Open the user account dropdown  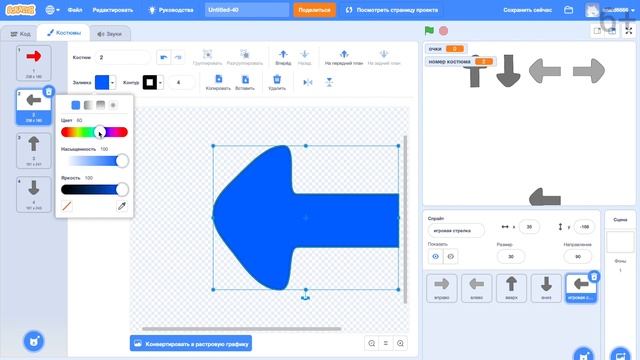pyautogui.click(x=610, y=10)
